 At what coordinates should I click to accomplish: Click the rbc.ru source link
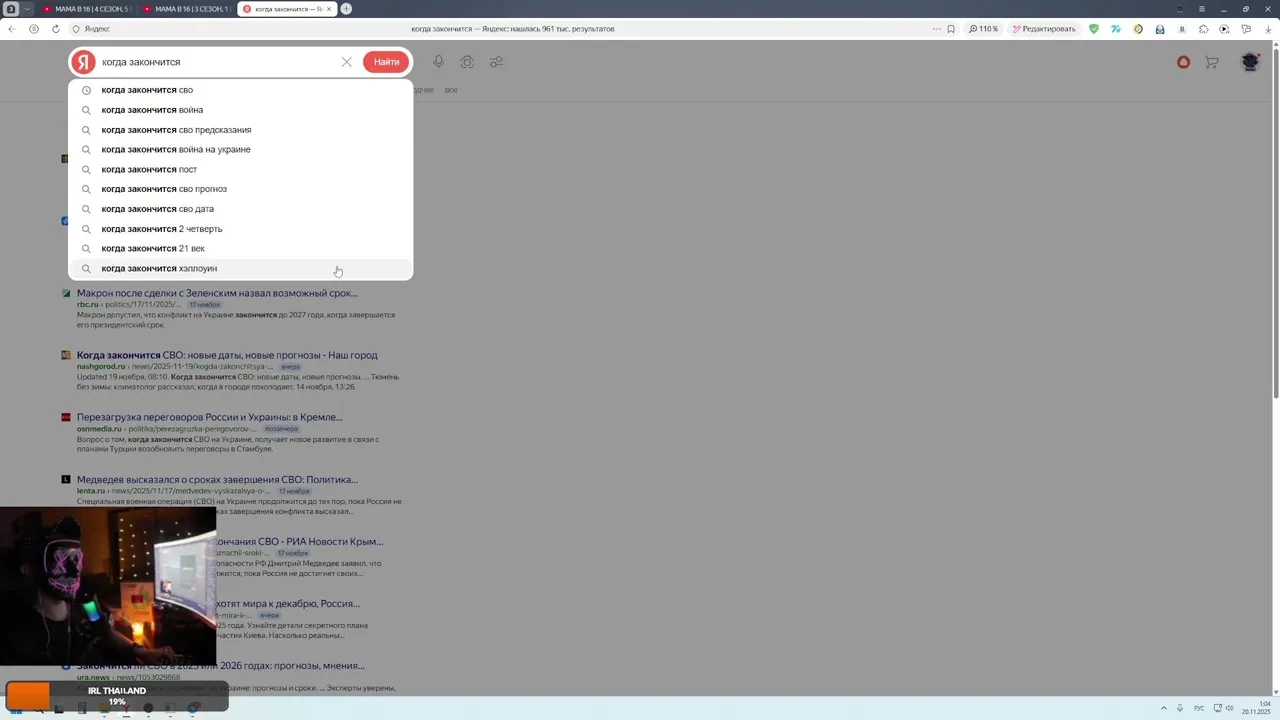88,304
